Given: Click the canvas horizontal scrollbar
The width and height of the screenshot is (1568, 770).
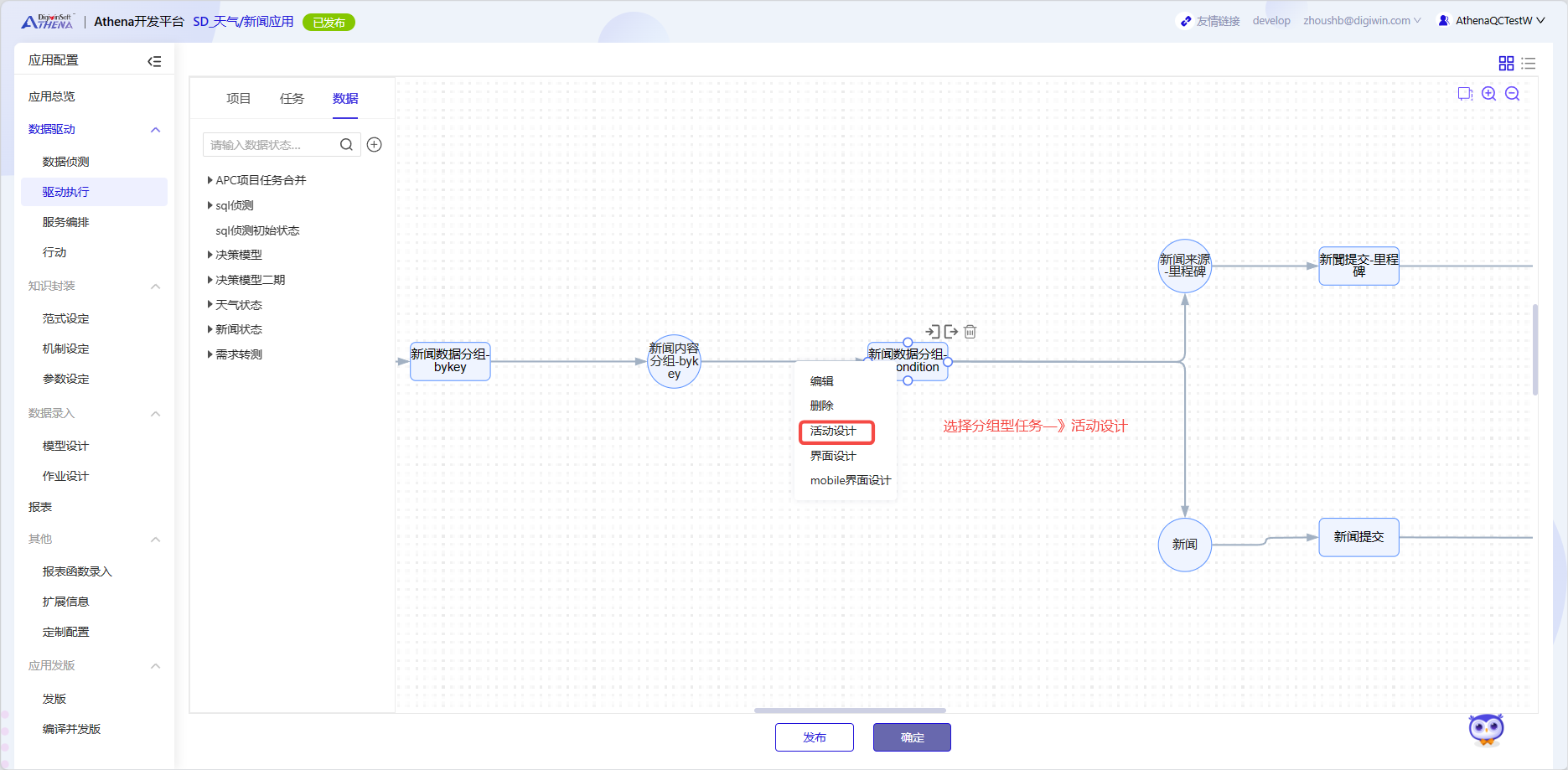Looking at the screenshot, I should tap(850, 711).
